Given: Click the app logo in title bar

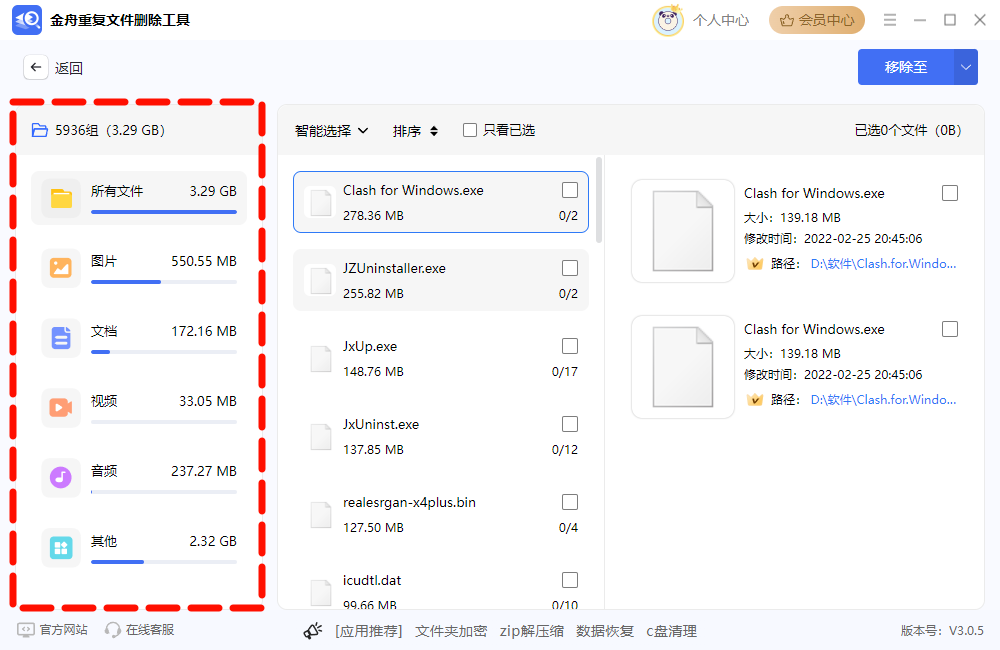Looking at the screenshot, I should coord(27,20).
